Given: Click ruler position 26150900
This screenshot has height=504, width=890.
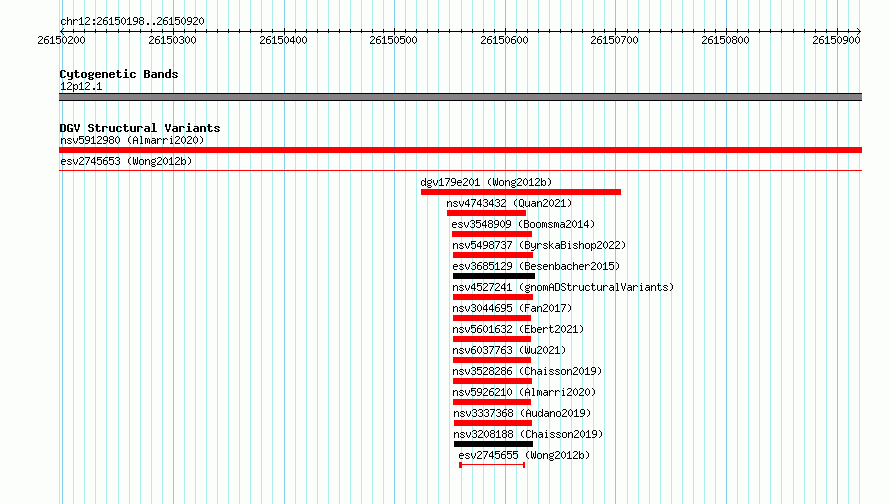Looking at the screenshot, I should click(x=836, y=40).
